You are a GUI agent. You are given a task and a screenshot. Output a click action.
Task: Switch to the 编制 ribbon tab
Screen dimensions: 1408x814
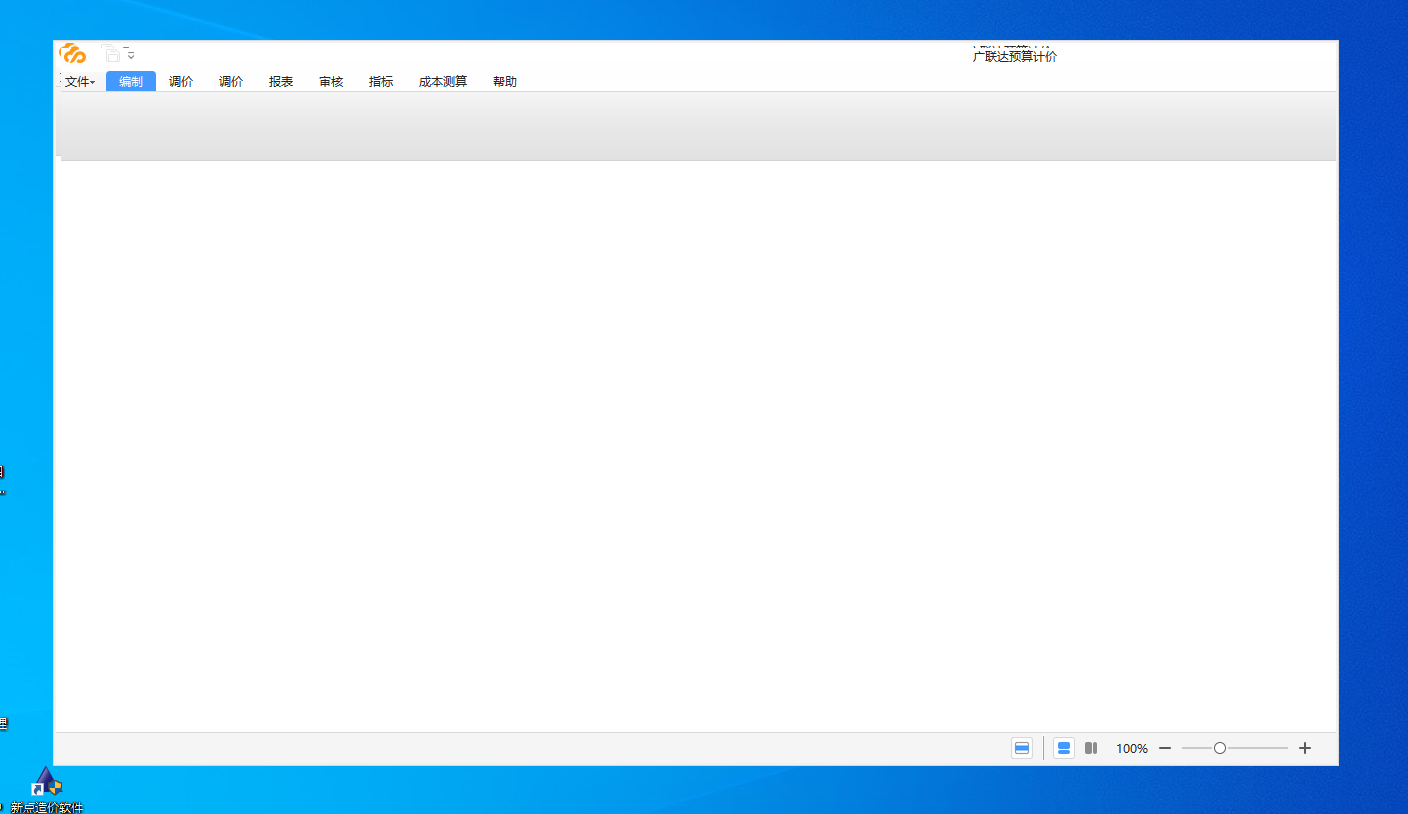(131, 82)
